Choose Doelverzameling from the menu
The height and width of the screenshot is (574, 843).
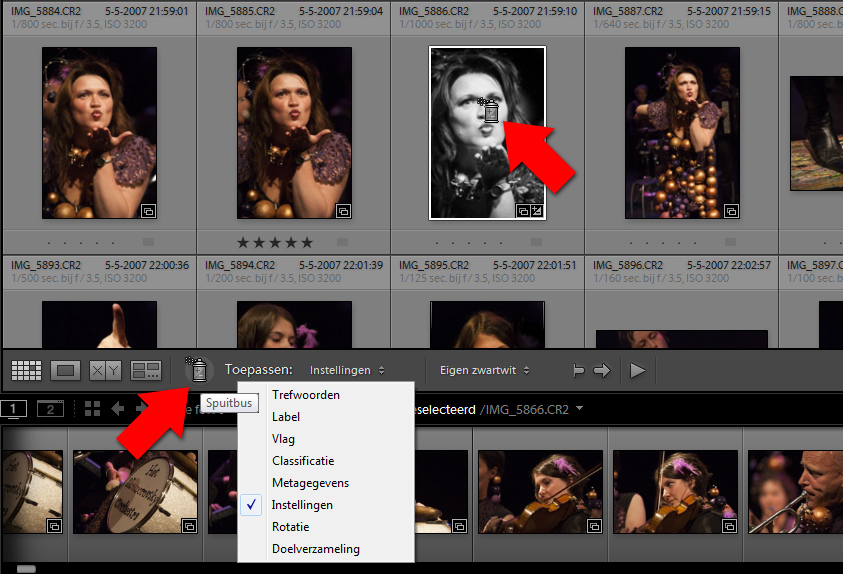coord(315,549)
